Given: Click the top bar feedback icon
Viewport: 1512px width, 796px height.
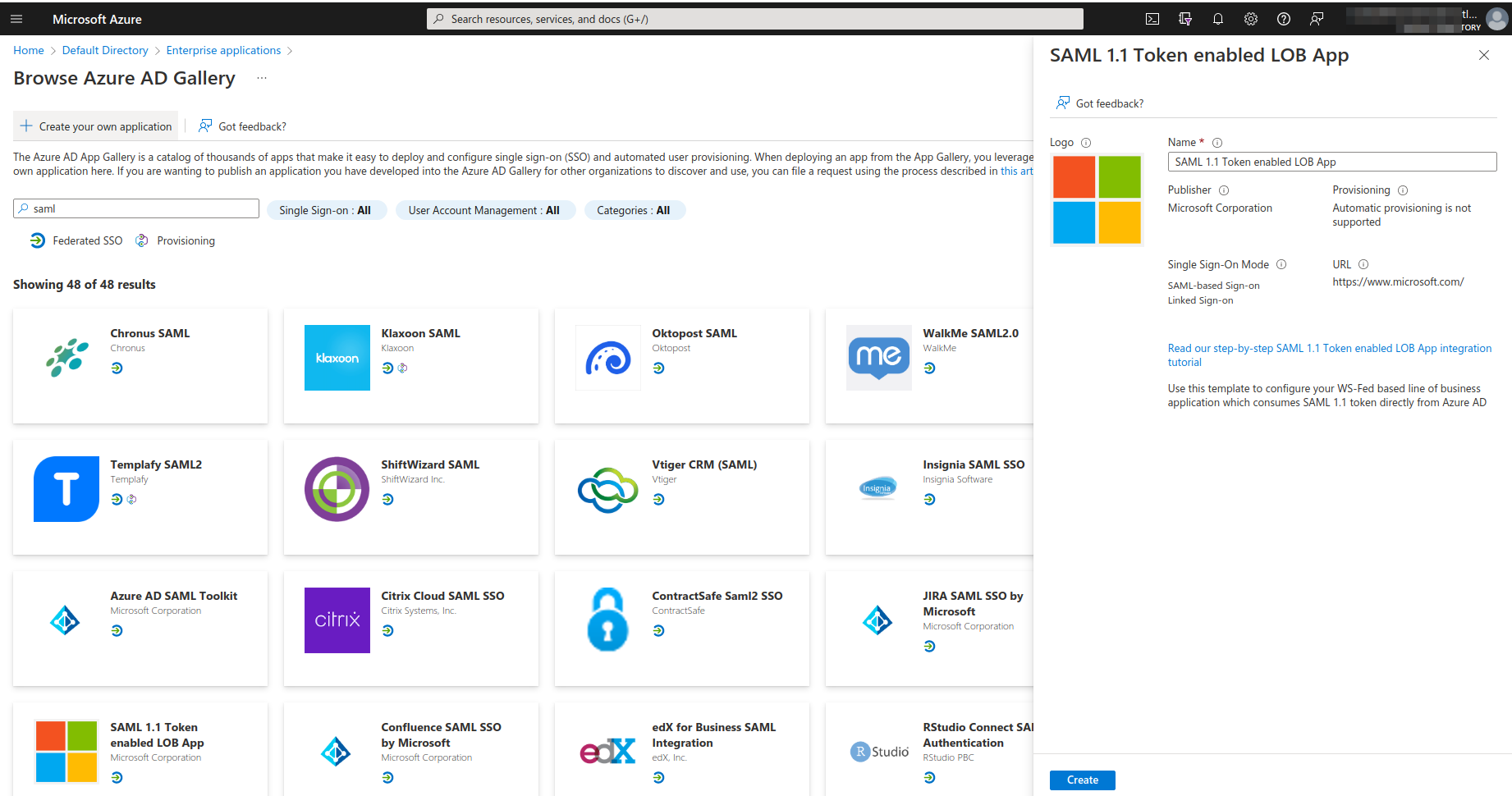Looking at the screenshot, I should (1317, 19).
